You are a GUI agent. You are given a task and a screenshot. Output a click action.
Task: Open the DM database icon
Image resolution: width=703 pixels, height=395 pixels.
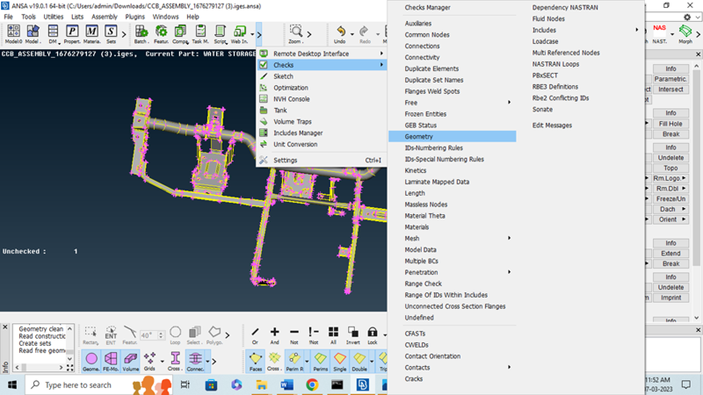pos(53,34)
